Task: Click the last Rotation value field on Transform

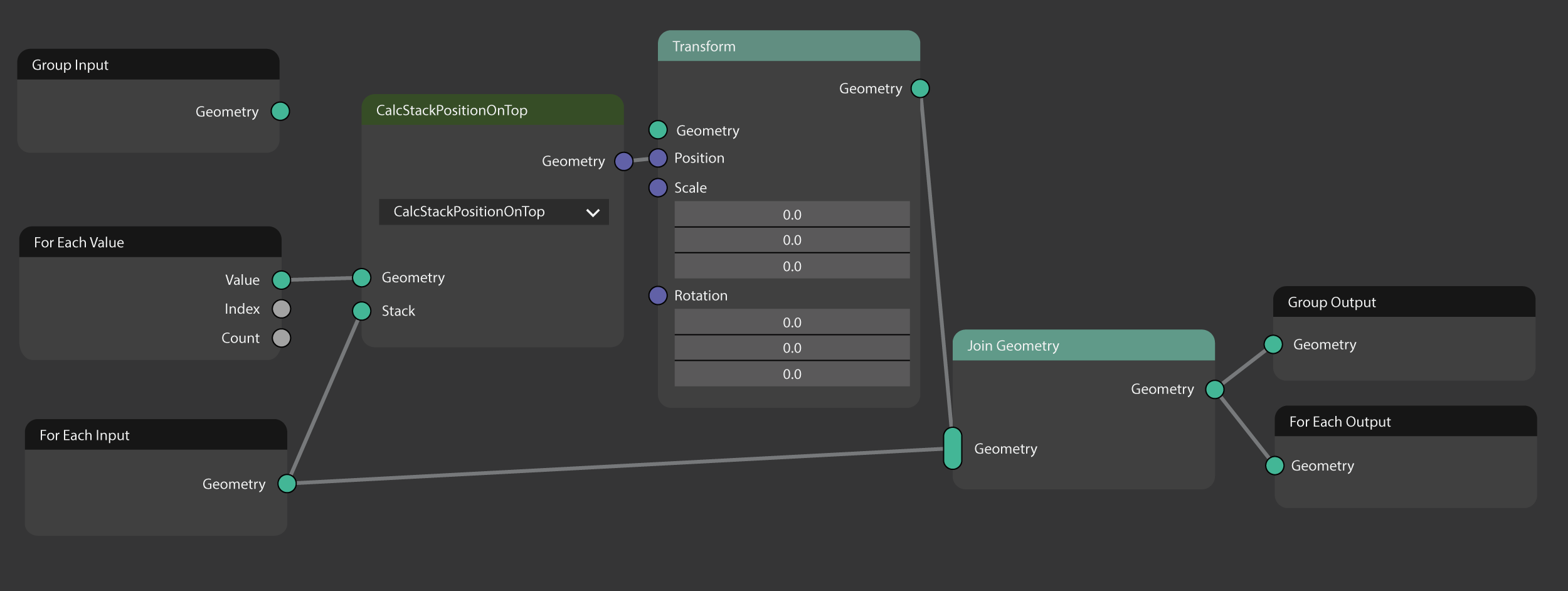Action: [792, 374]
